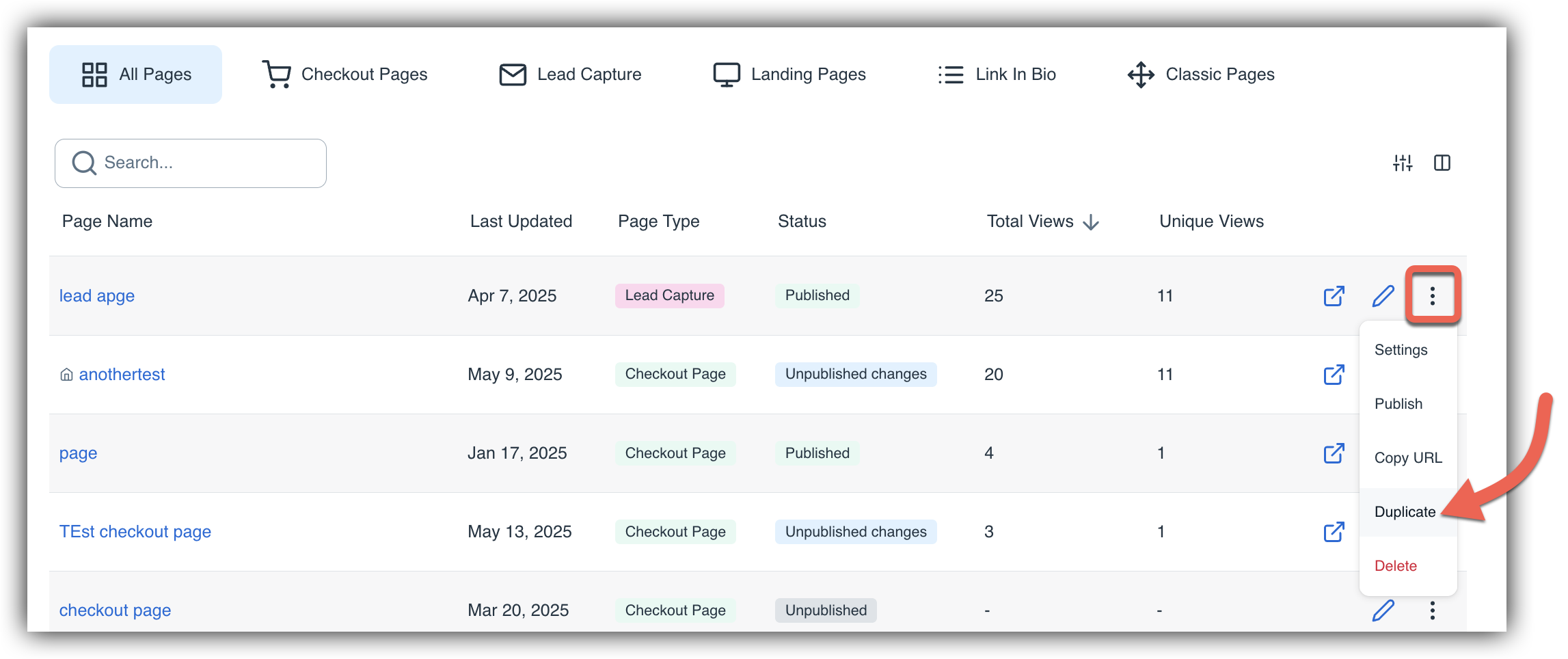The height and width of the screenshot is (659, 1568).
Task: Open the three-dot menu for checkout page
Action: point(1433,610)
